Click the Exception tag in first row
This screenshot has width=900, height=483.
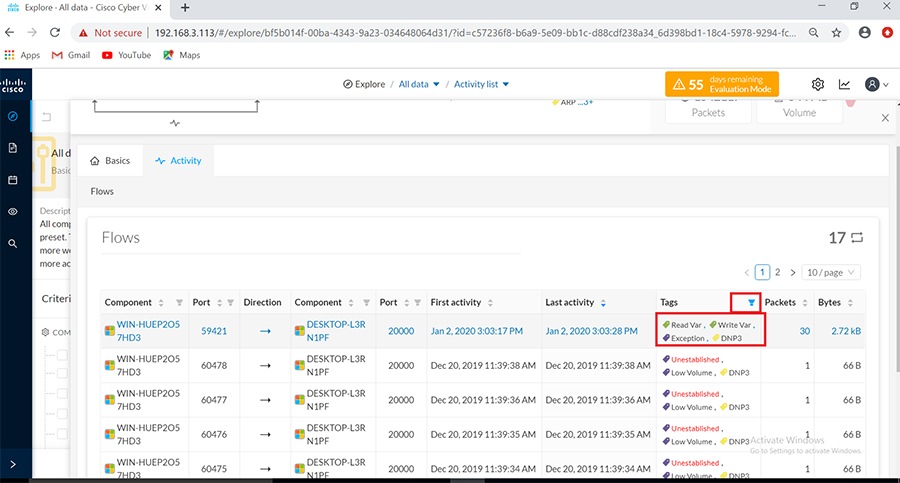683,338
